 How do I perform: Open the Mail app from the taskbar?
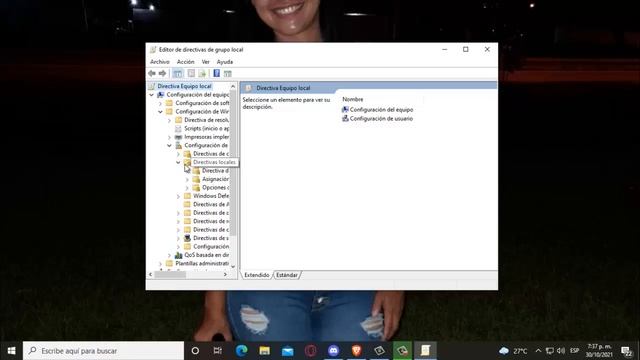[x=287, y=351]
